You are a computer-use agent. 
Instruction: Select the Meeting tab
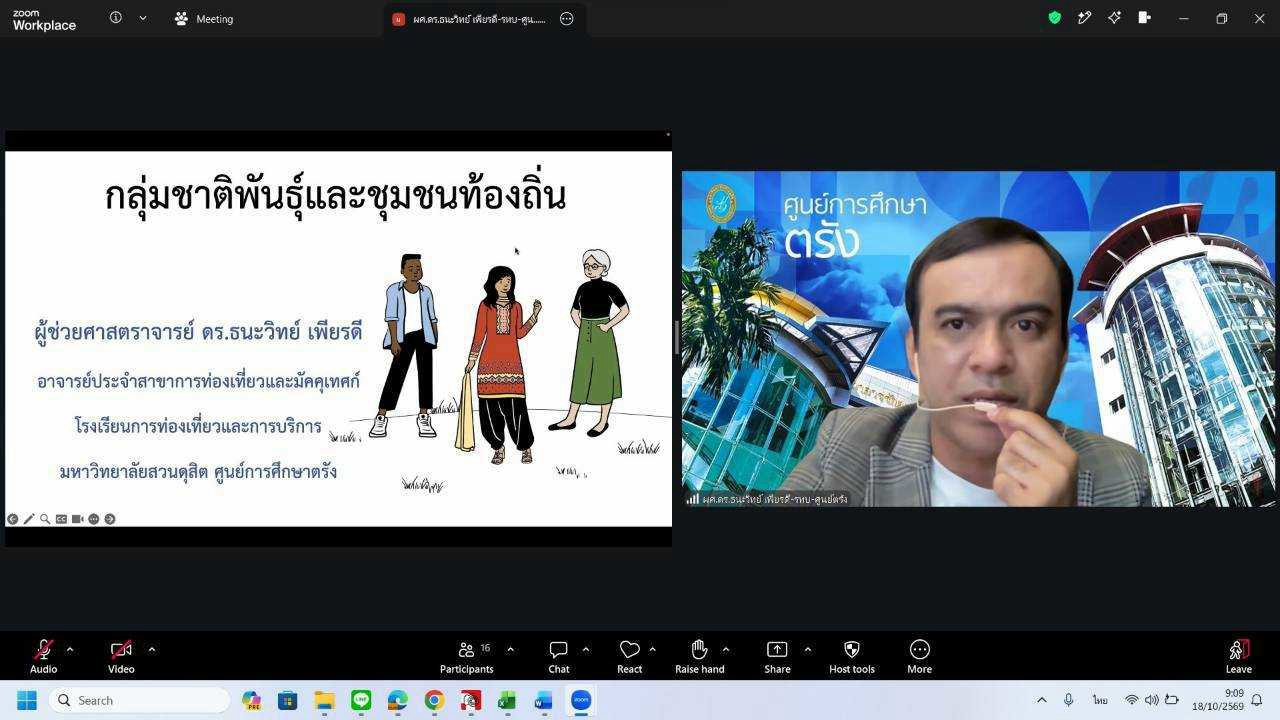[204, 19]
